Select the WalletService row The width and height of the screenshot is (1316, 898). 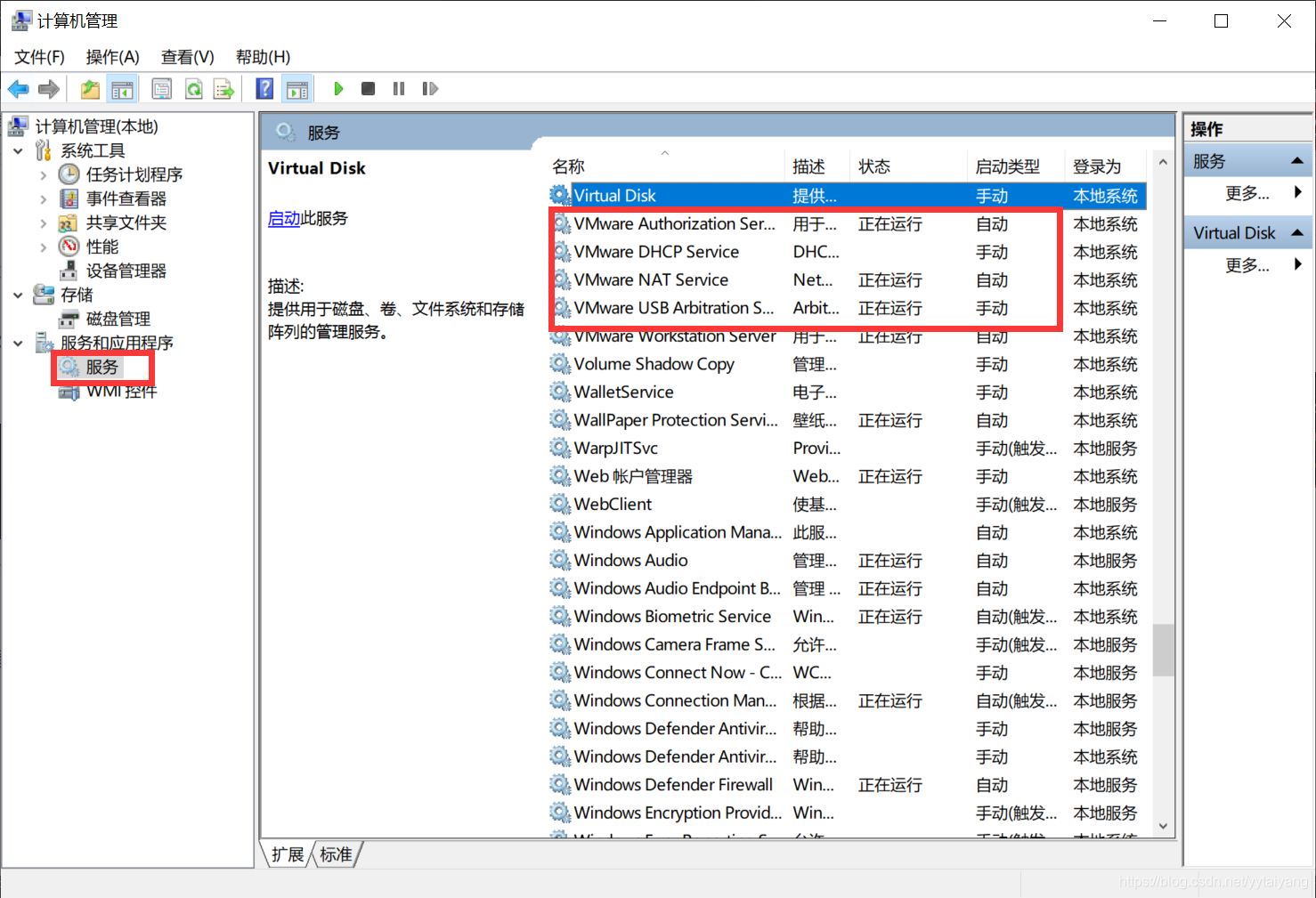coord(847,392)
